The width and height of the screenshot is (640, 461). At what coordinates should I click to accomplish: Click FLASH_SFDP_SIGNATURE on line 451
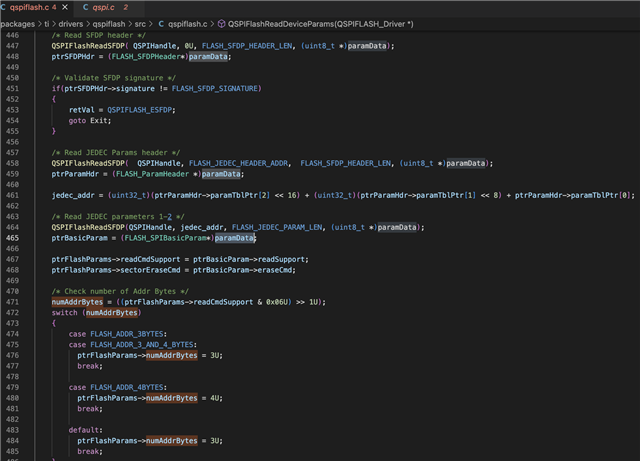[215, 89]
